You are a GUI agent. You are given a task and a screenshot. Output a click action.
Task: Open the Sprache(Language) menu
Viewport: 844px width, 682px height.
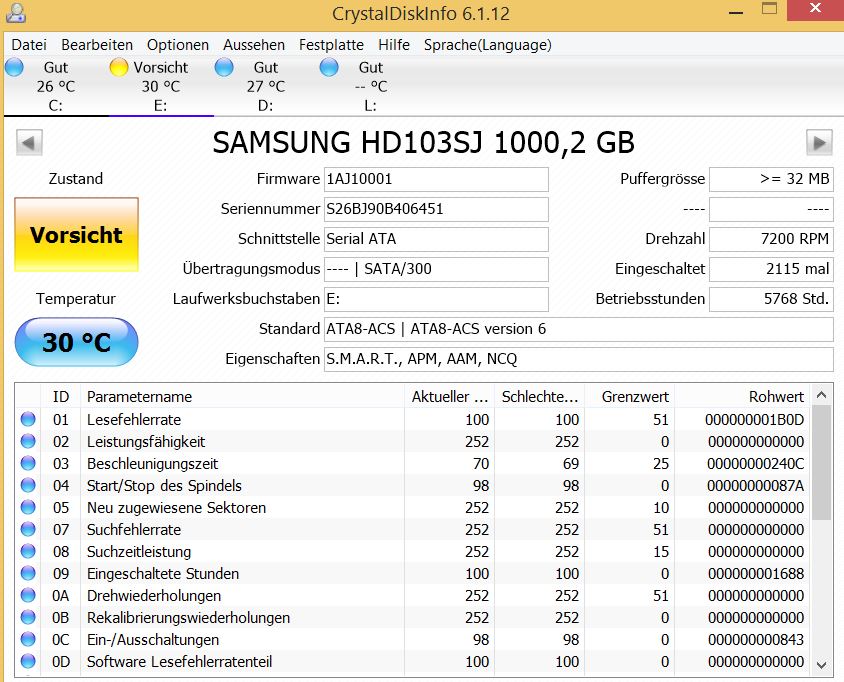pos(488,45)
